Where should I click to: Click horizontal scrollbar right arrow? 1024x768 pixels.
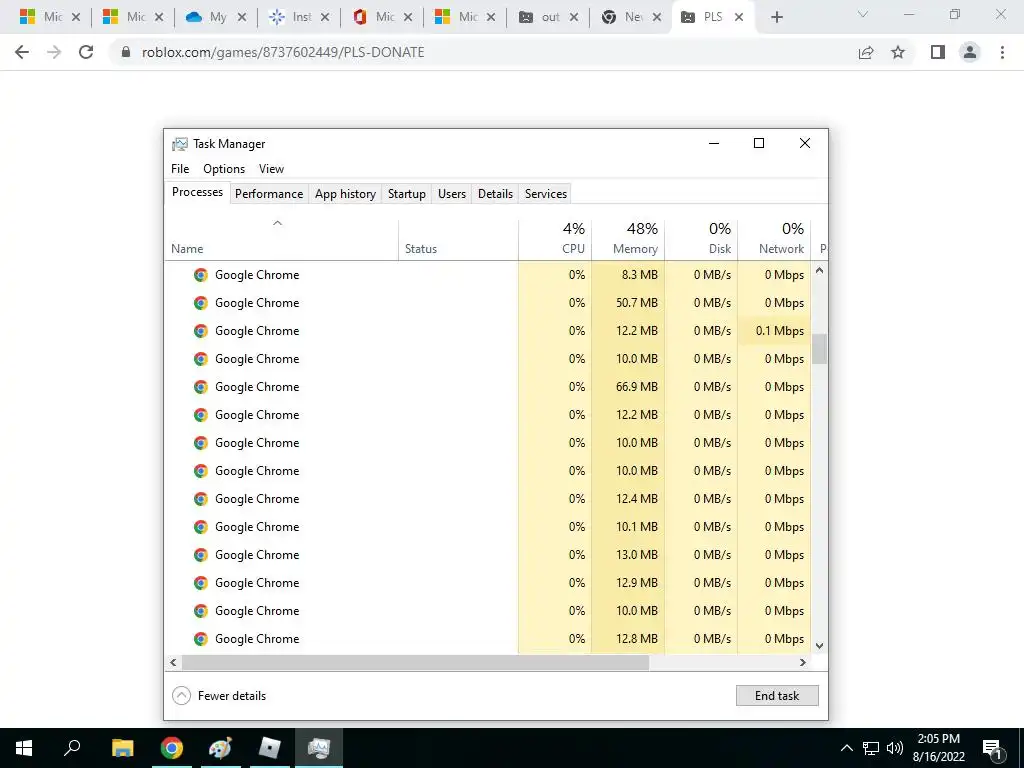click(x=803, y=662)
